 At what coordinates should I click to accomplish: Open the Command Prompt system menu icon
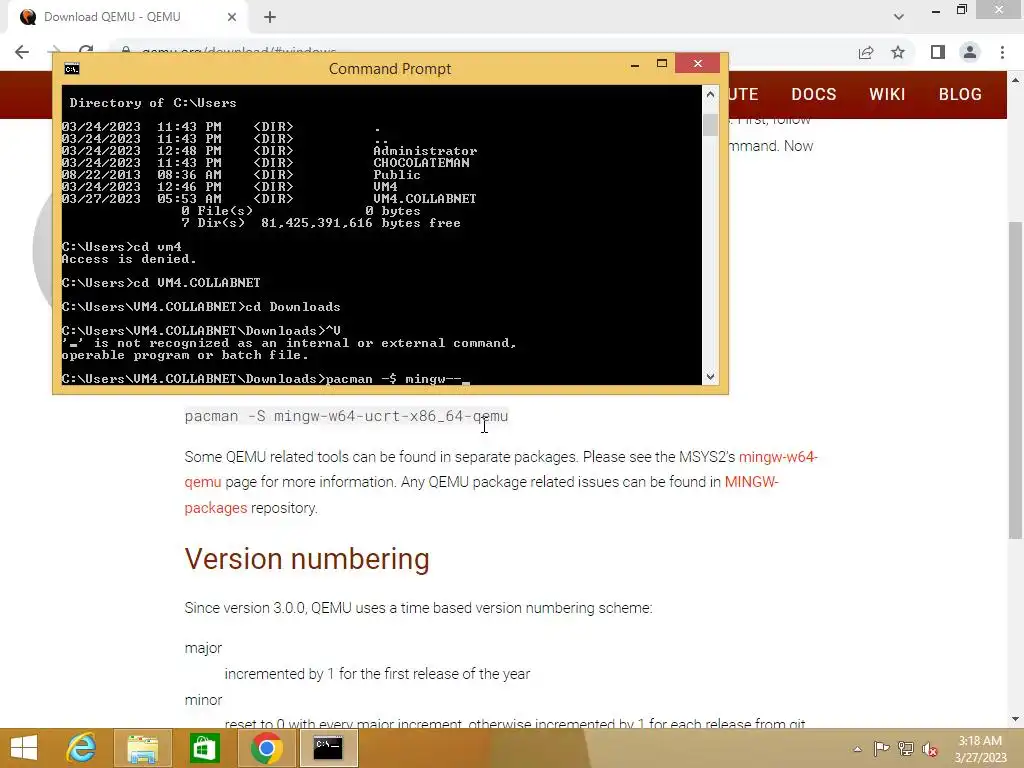[72, 69]
